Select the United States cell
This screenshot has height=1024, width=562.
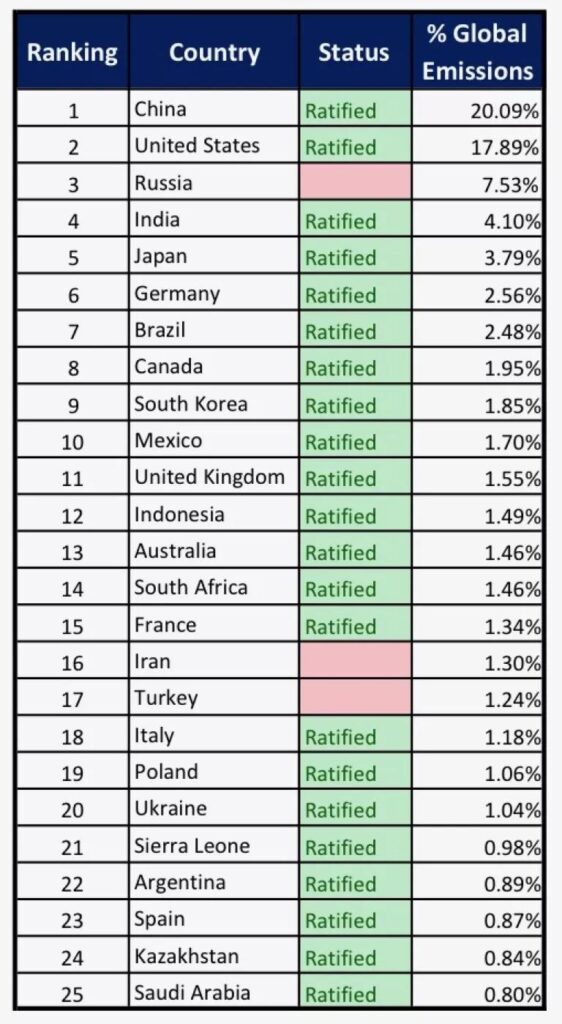pos(214,145)
